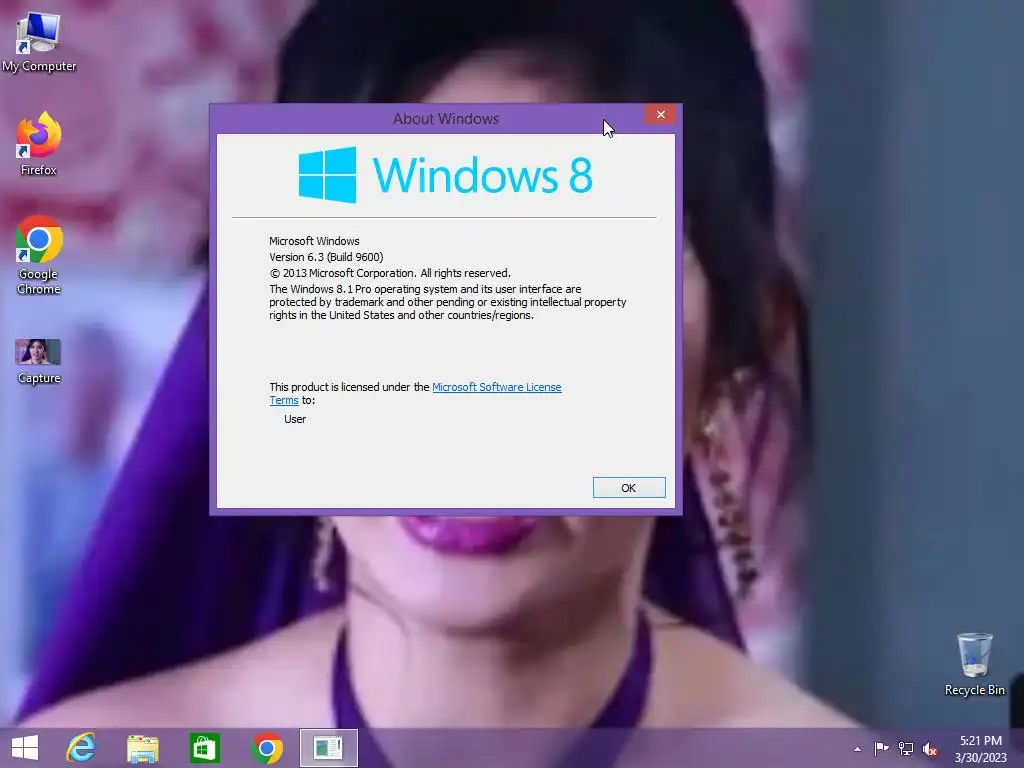Click OK in About Windows dialog
Image resolution: width=1024 pixels, height=768 pixels.
click(x=629, y=488)
